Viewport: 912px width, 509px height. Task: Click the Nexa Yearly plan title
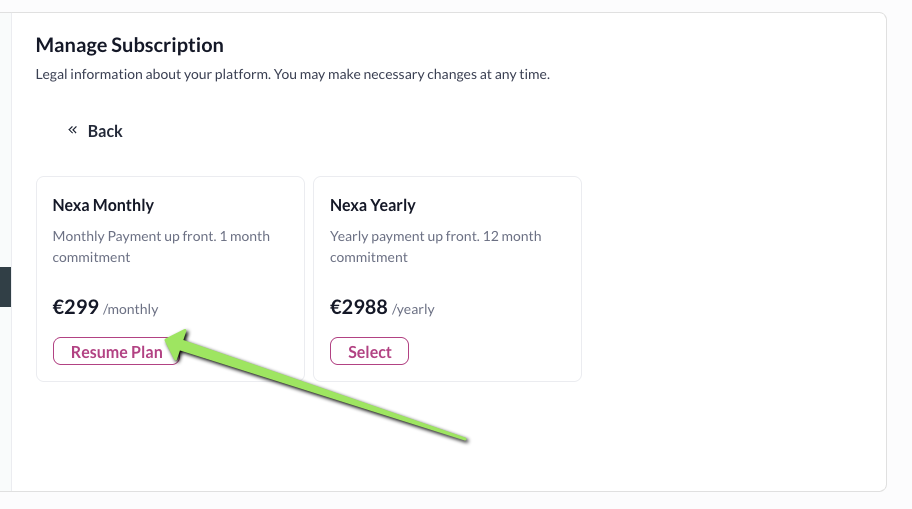372,205
